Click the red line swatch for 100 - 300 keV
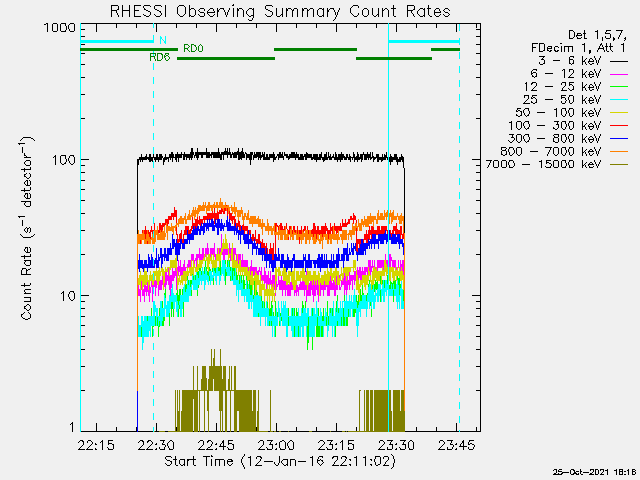Image resolution: width=640 pixels, height=480 pixels. pos(619,126)
